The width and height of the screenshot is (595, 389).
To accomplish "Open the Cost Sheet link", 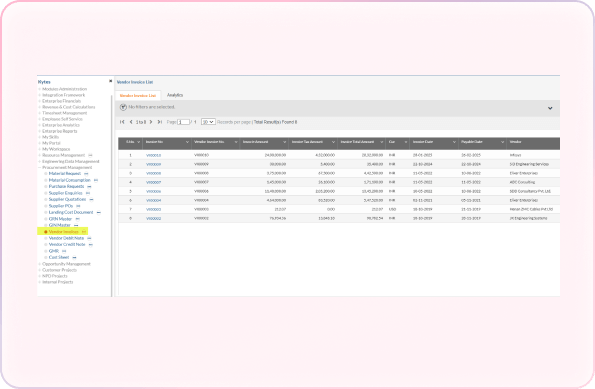I will tap(59, 258).
